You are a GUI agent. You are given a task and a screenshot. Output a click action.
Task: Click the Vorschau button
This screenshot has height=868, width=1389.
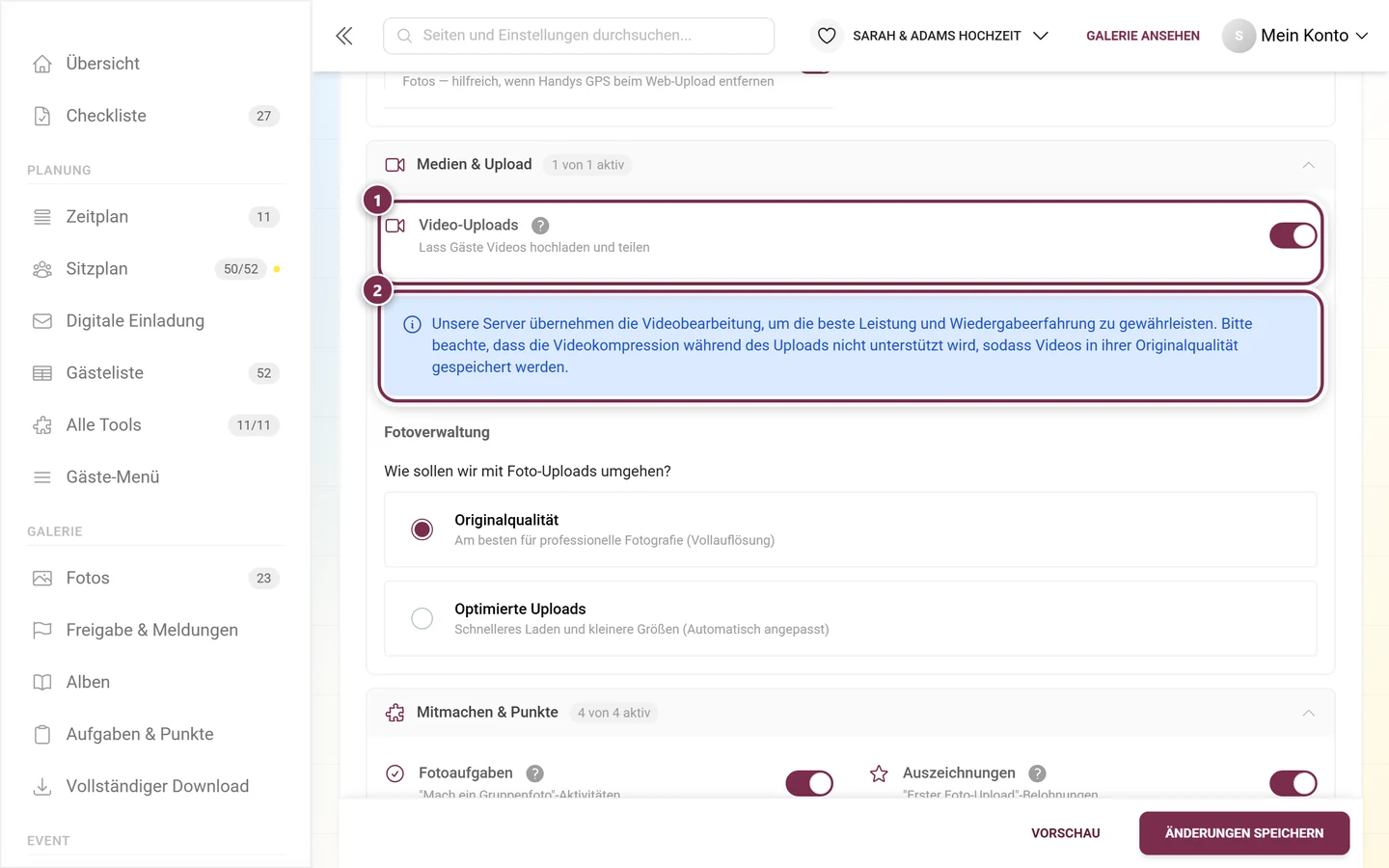click(x=1066, y=833)
